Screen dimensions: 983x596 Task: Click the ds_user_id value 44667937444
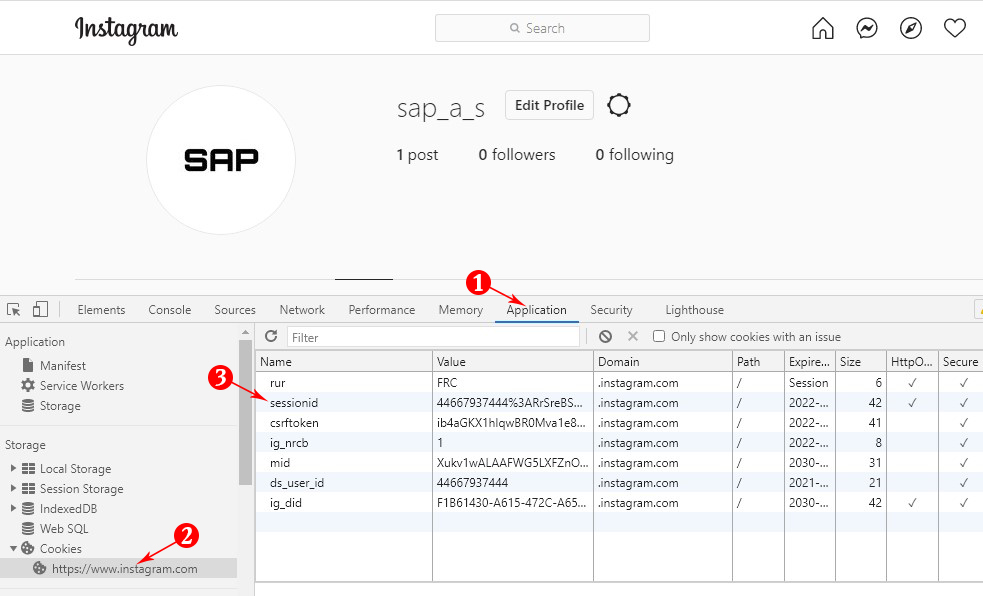[472, 483]
